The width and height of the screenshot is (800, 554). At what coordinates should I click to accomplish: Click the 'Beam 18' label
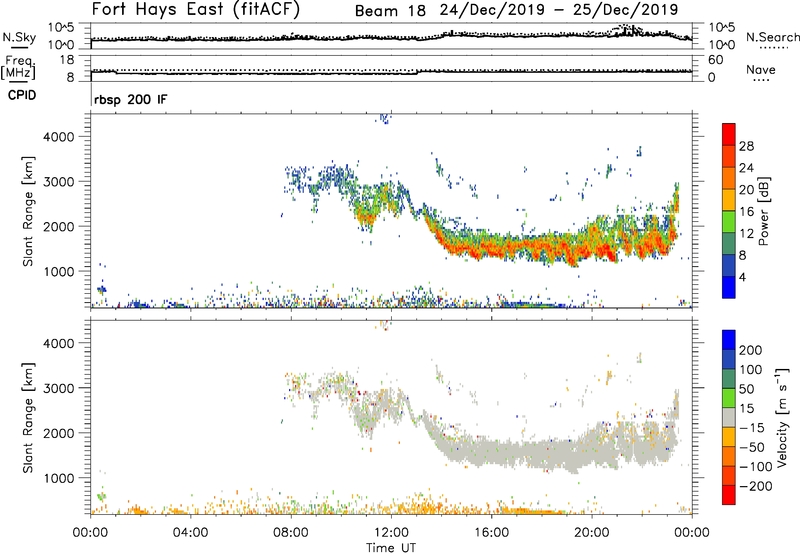(390, 10)
